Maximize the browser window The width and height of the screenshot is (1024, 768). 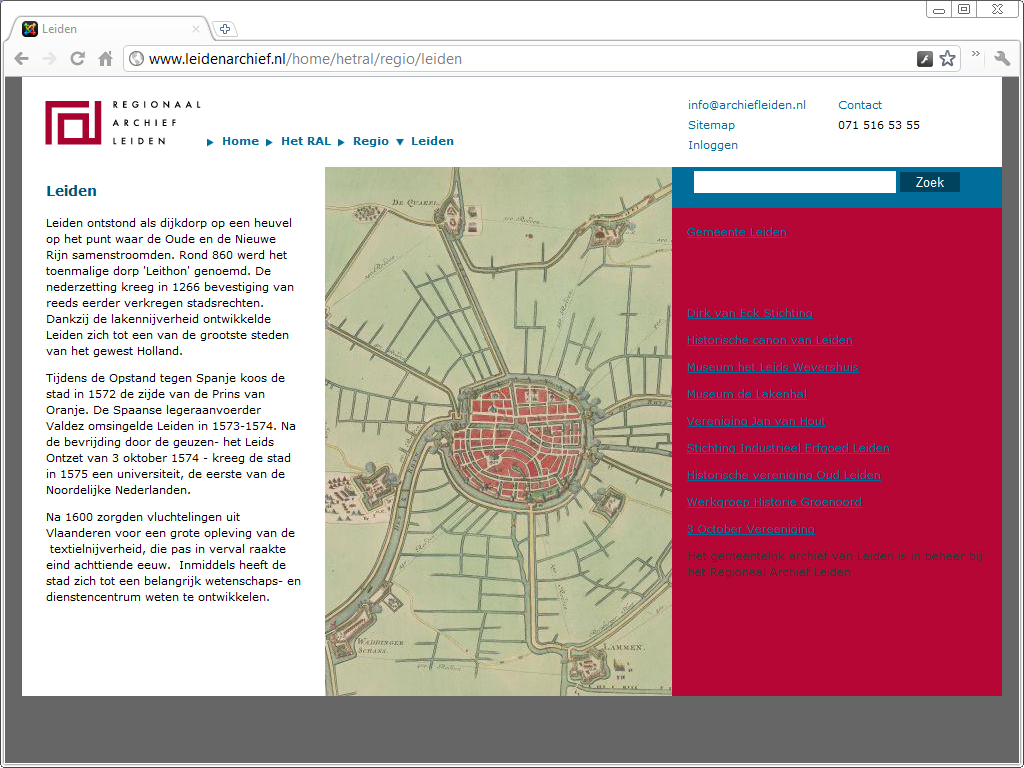tap(963, 9)
